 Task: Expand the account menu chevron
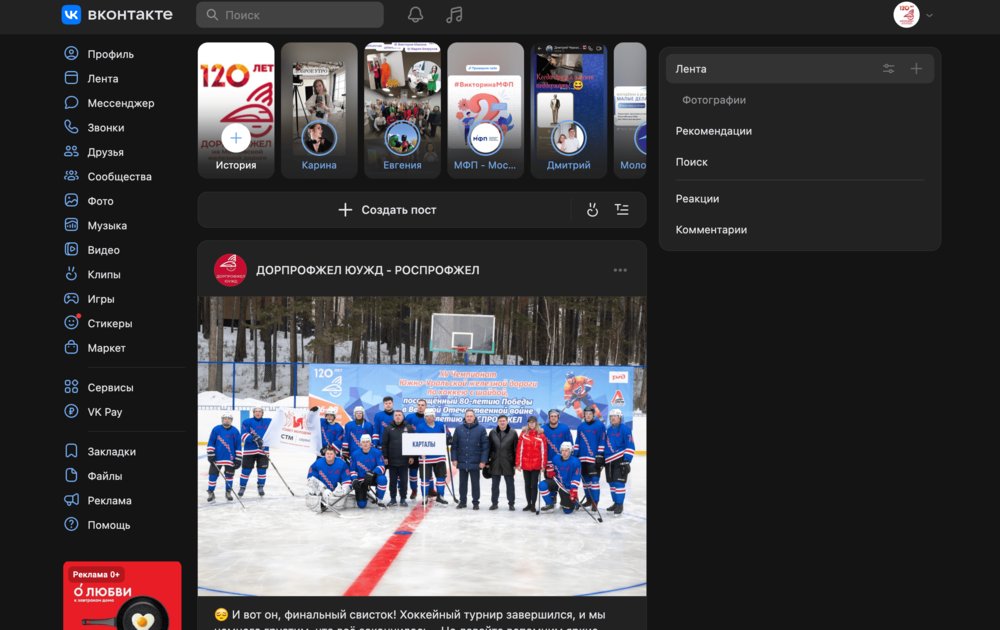pyautogui.click(x=929, y=15)
